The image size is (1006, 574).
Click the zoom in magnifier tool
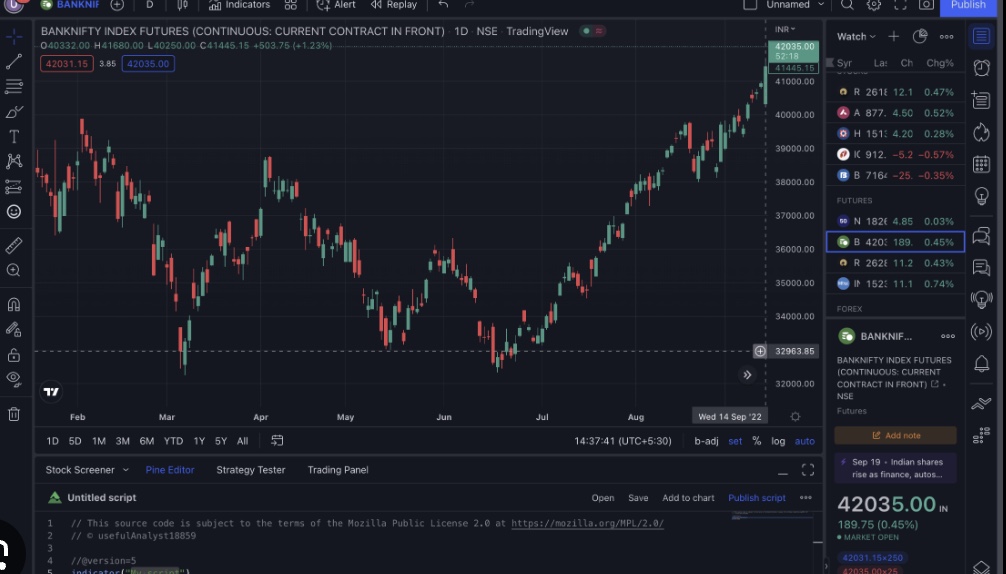click(14, 270)
